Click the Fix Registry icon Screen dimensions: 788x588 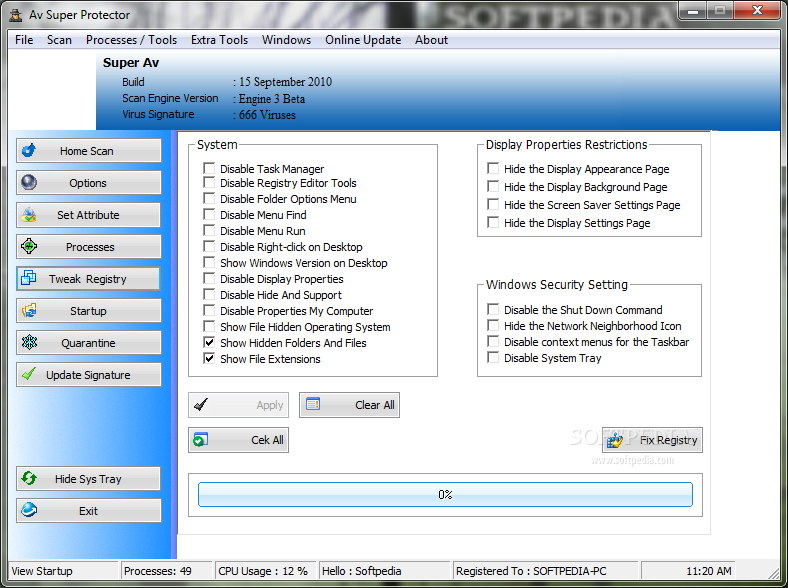click(x=615, y=440)
